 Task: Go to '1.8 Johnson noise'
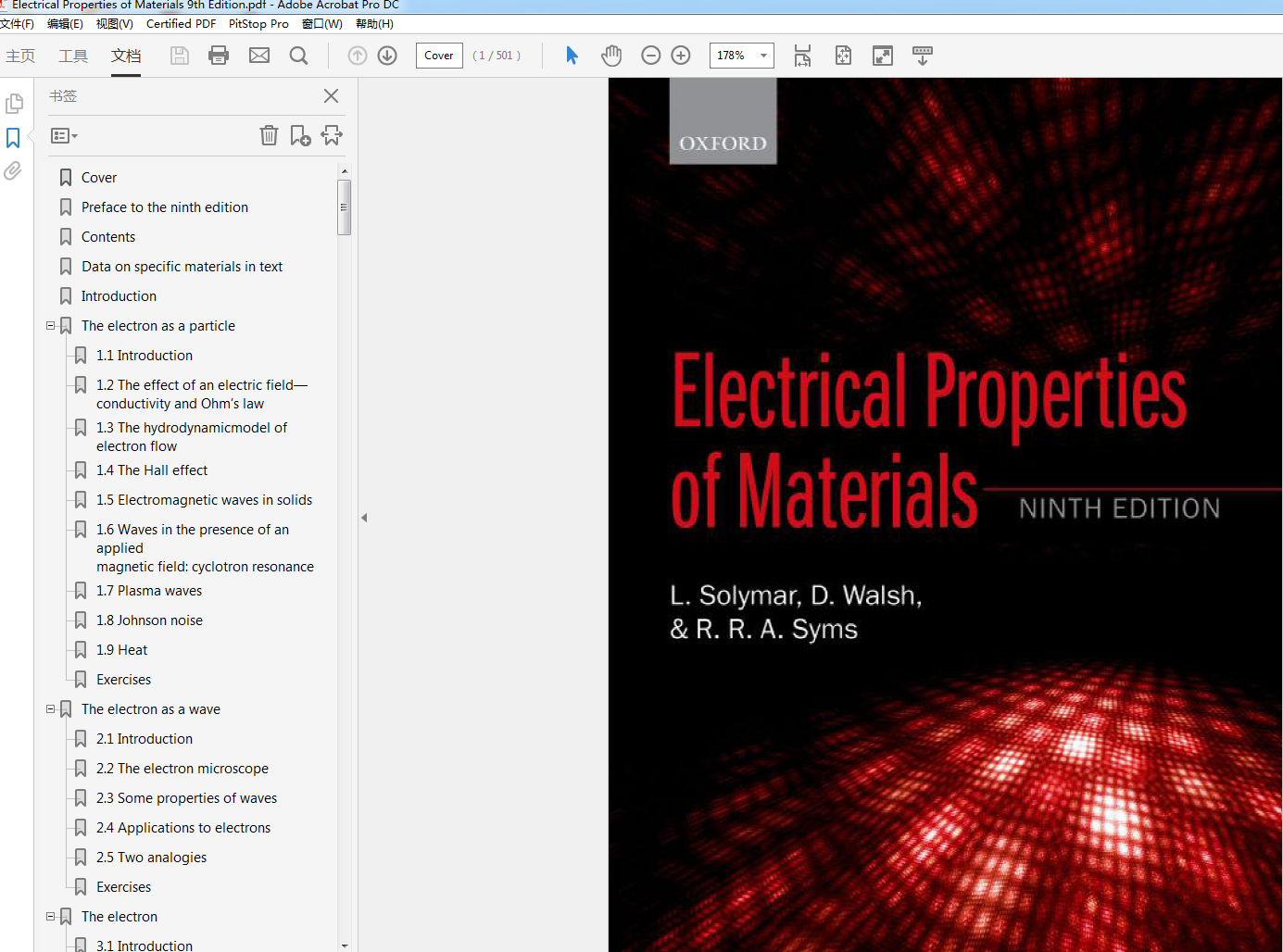tap(149, 620)
